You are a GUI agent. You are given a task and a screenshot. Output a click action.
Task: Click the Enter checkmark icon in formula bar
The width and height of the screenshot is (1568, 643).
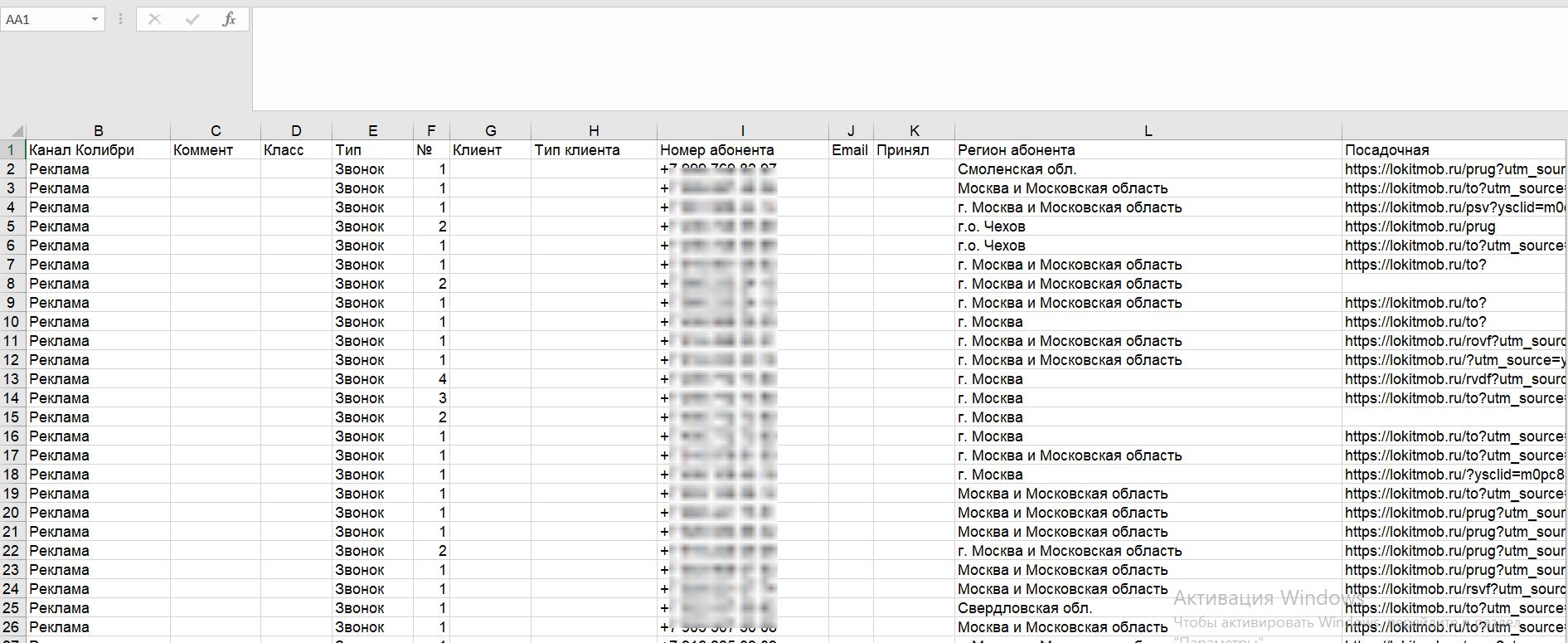click(x=192, y=19)
